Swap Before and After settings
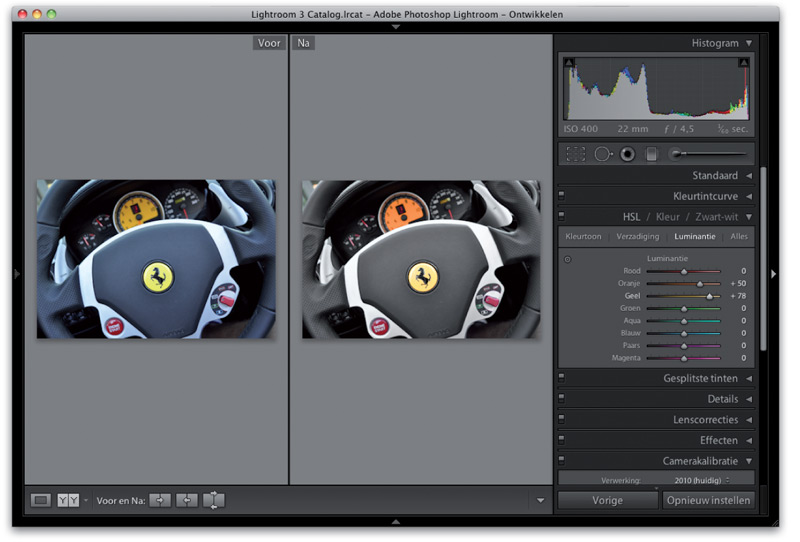 pyautogui.click(x=214, y=500)
